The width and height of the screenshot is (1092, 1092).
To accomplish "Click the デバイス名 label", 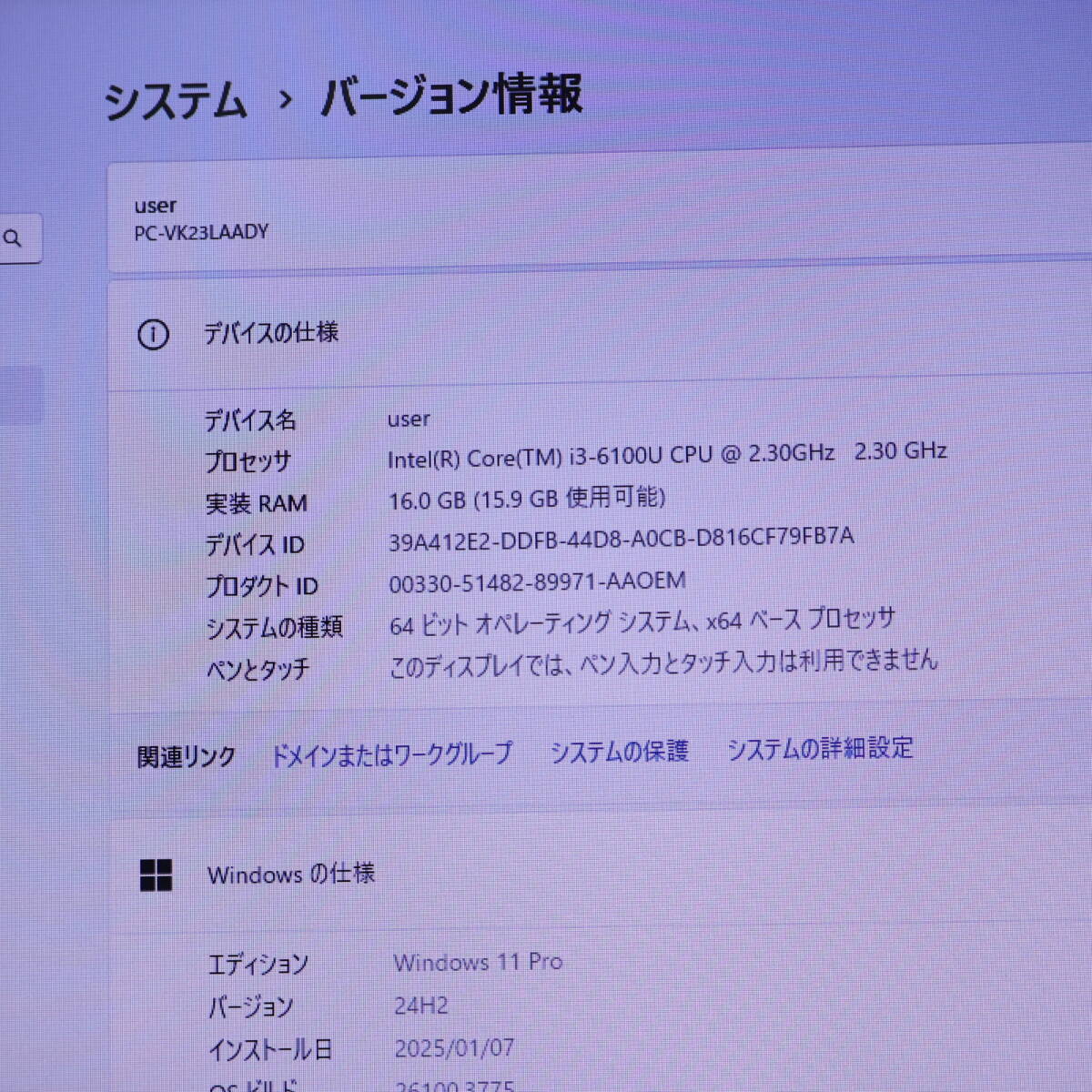I will click(249, 420).
